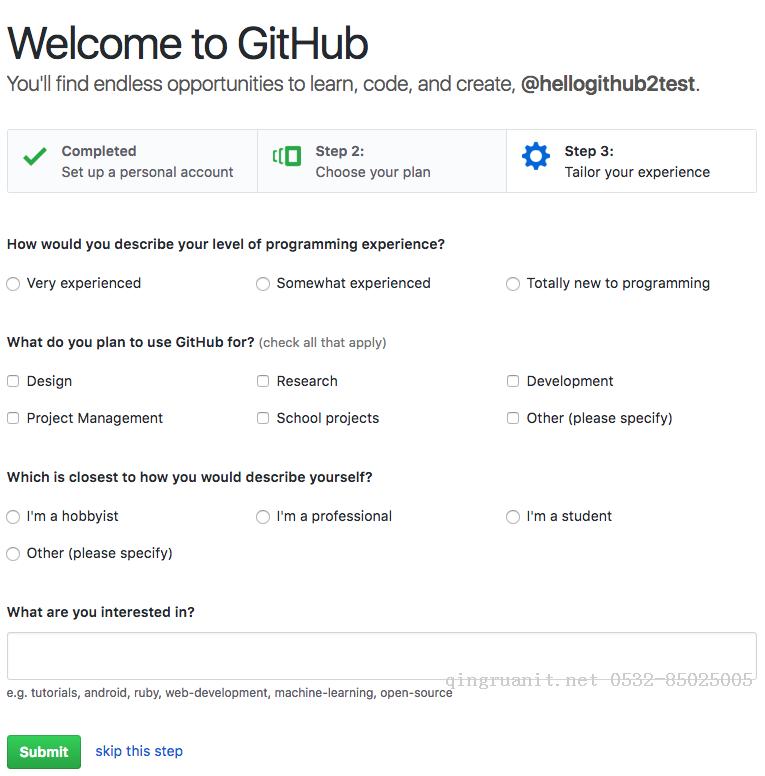The image size is (765, 776).
Task: Click the Choose your plan step icon
Action: click(x=287, y=156)
